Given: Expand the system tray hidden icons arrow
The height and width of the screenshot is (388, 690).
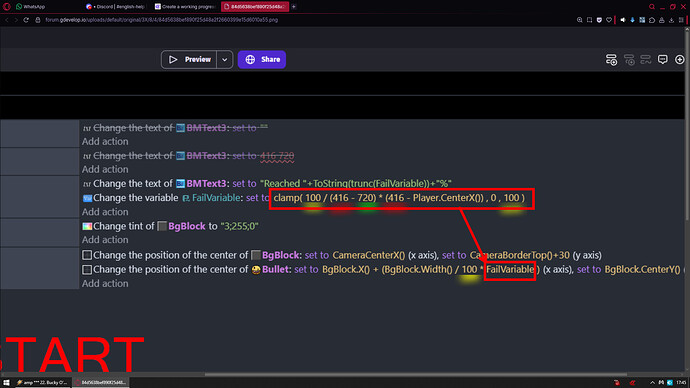Looking at the screenshot, I should pos(652,383).
